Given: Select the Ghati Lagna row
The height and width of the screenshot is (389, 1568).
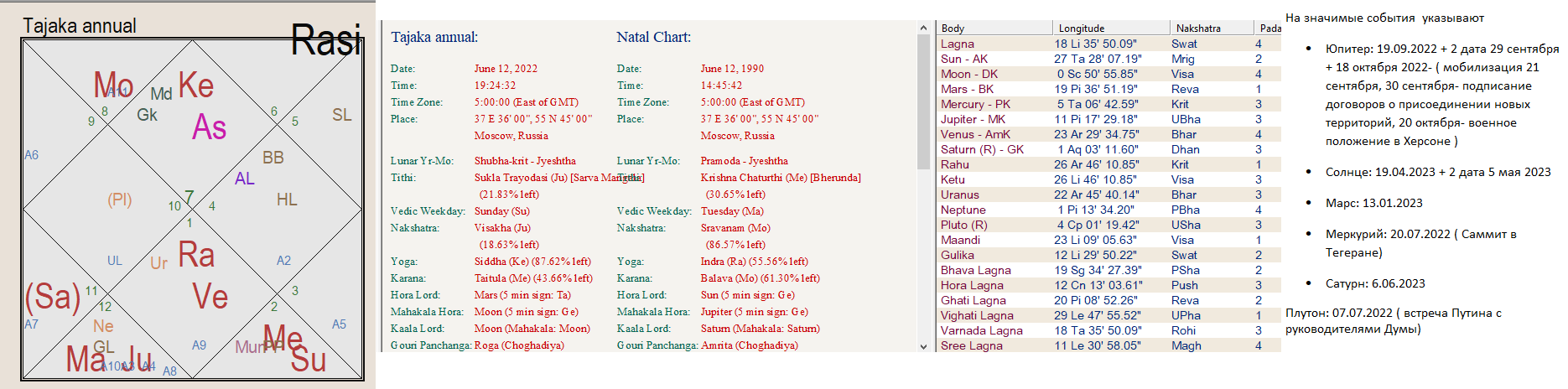Looking at the screenshot, I should click(1109, 300).
